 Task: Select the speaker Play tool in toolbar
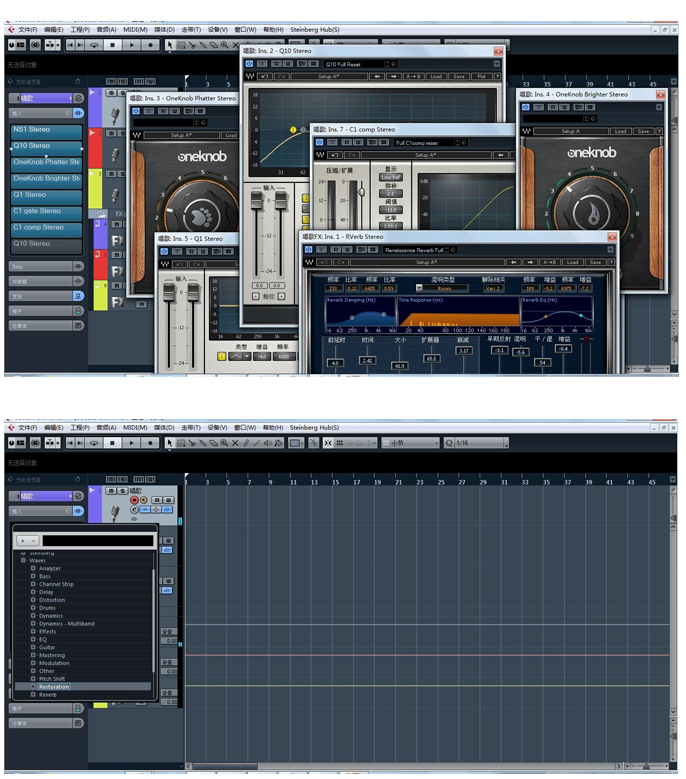click(x=267, y=443)
